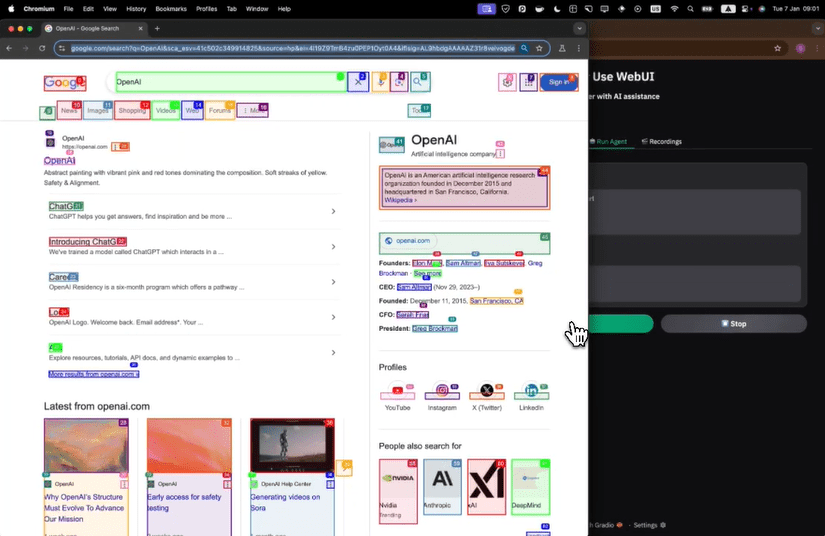The image size is (825, 536).
Task: Expand the Introducing ChatGPT row chevron
Action: [x=333, y=247]
